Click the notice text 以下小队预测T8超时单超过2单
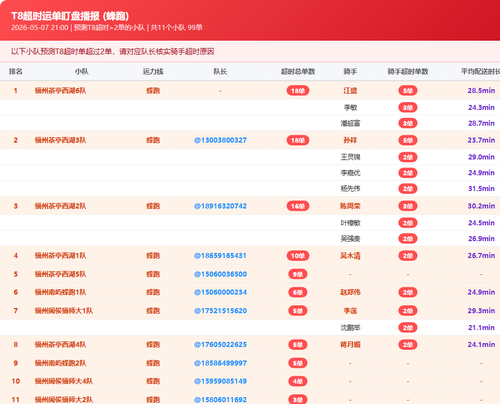Screen dimensions: 500x404 [113, 52]
